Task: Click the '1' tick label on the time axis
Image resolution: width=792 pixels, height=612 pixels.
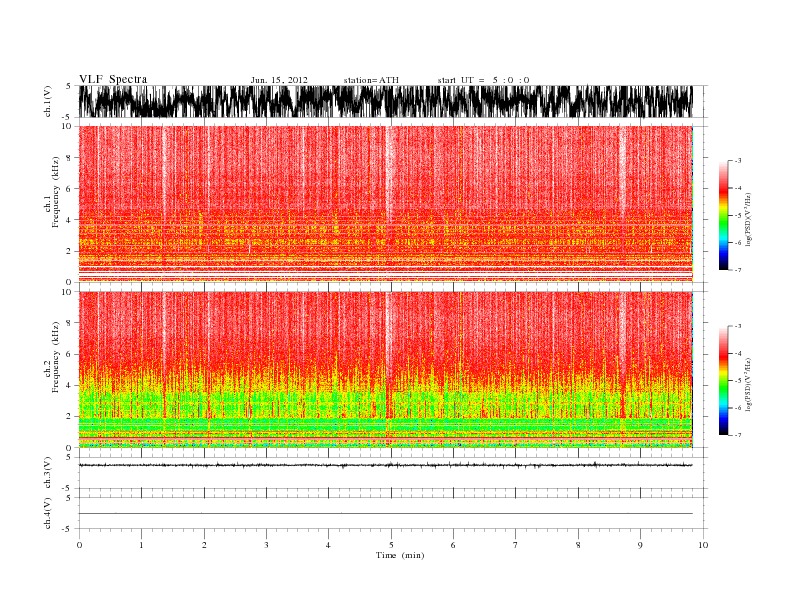Action: click(141, 545)
